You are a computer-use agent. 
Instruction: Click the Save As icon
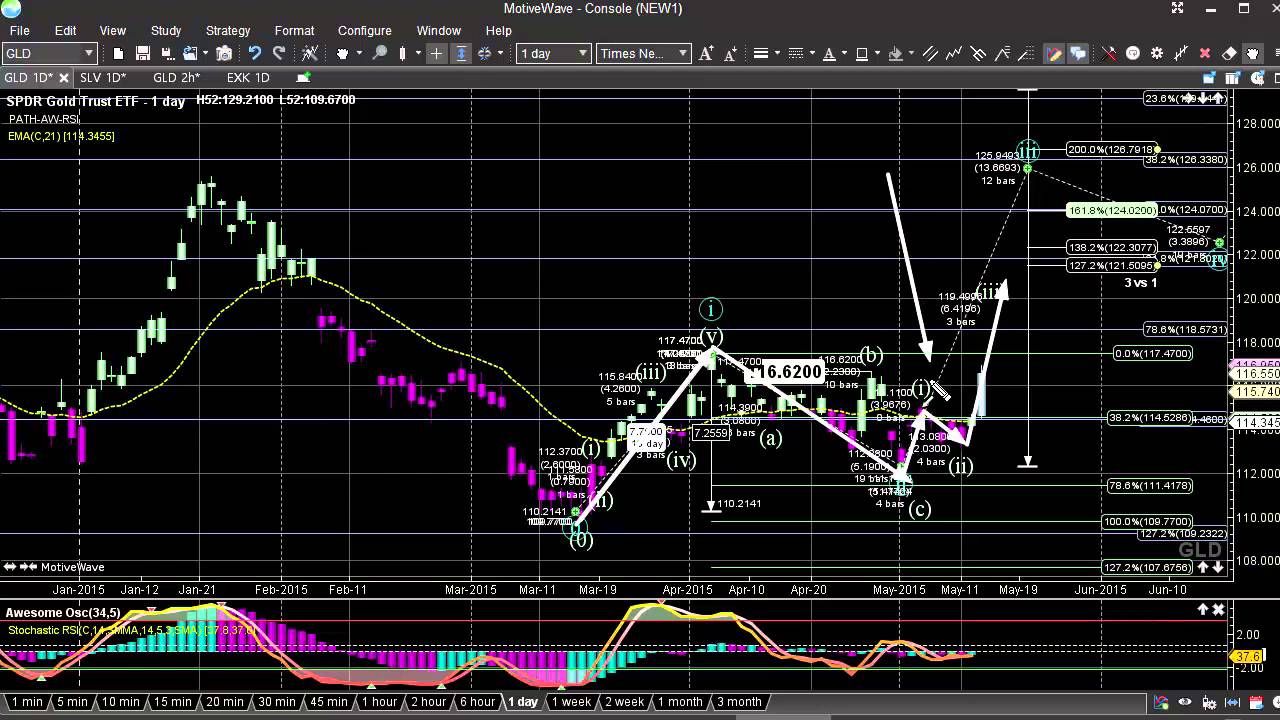click(x=167, y=53)
